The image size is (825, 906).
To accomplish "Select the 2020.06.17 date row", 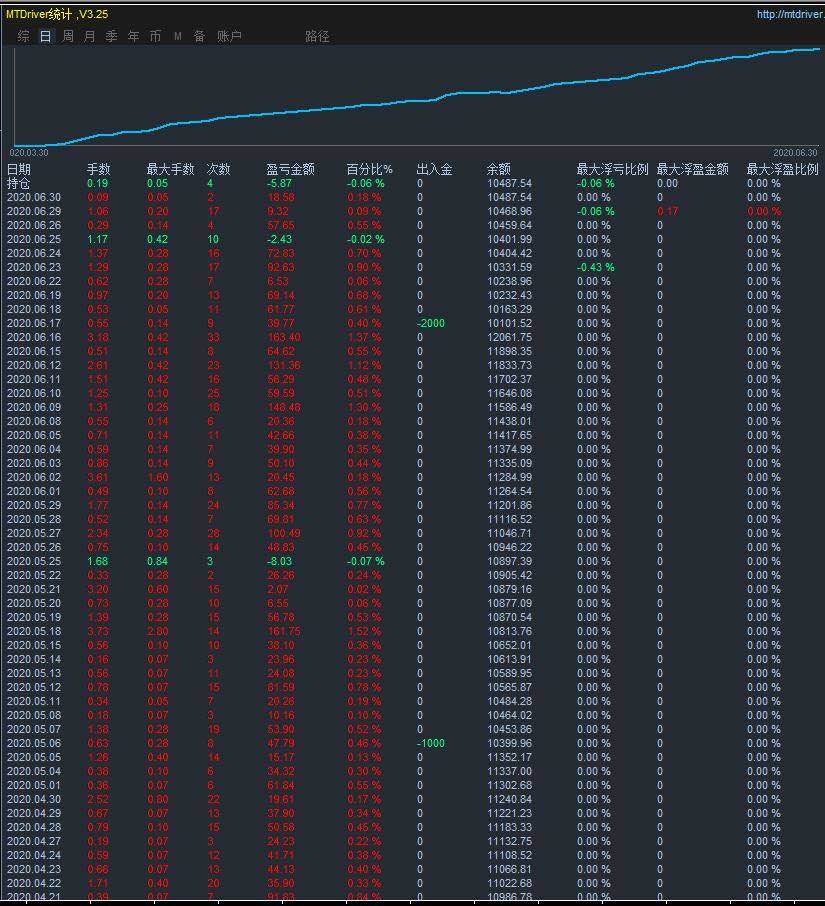I will click(x=34, y=323).
